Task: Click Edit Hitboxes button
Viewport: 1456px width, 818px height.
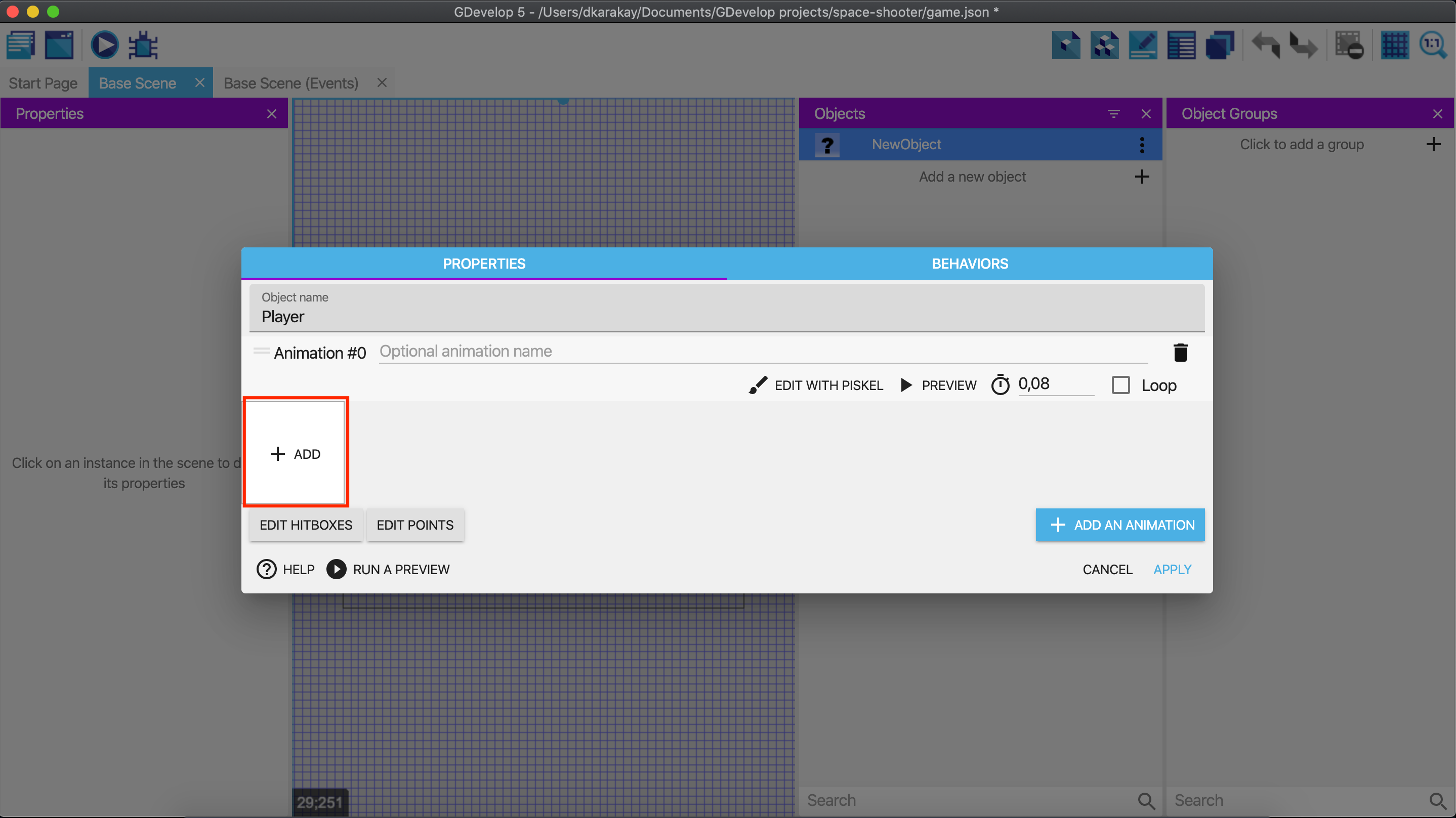Action: click(x=306, y=525)
